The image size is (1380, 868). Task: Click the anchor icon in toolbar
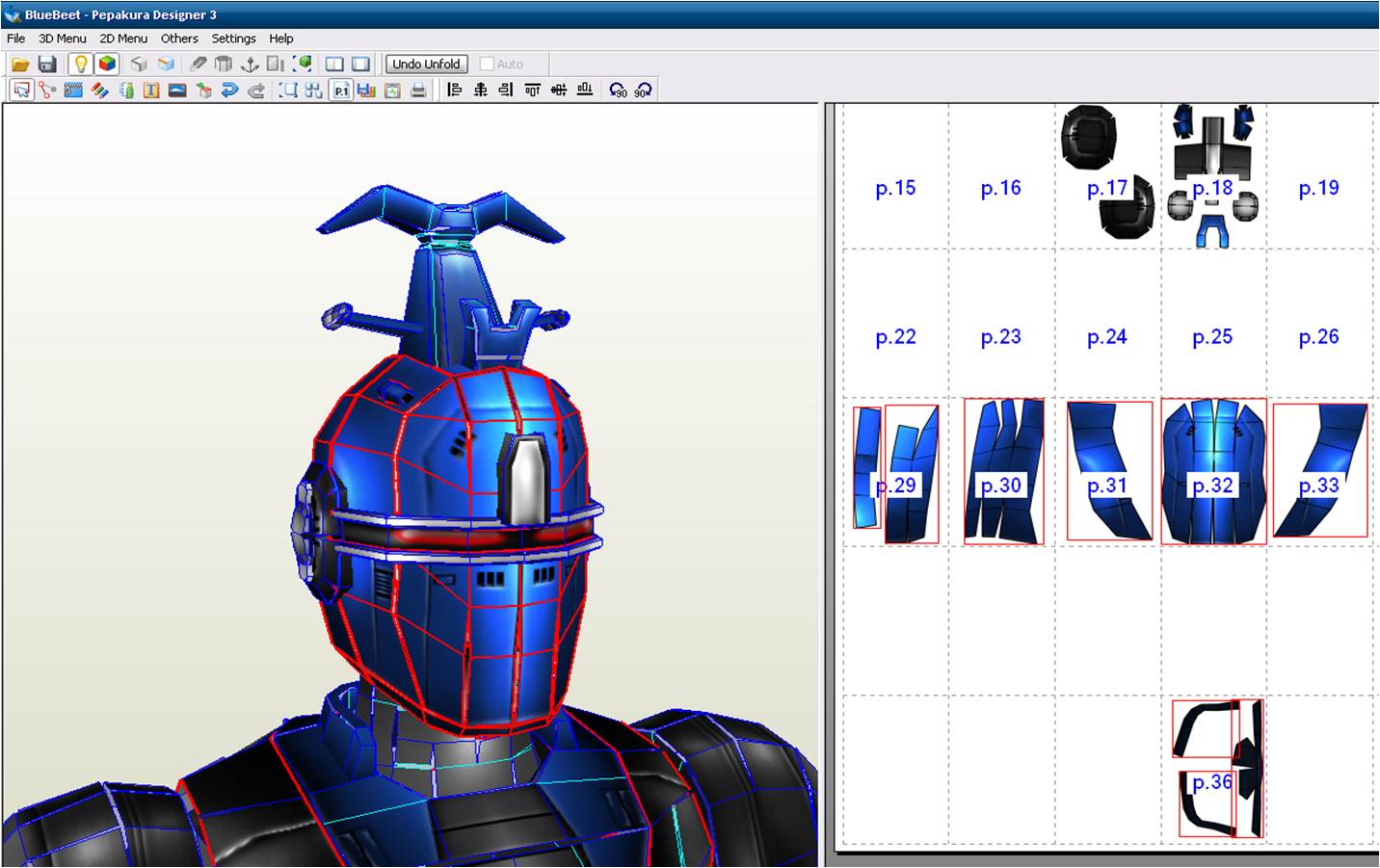[250, 65]
